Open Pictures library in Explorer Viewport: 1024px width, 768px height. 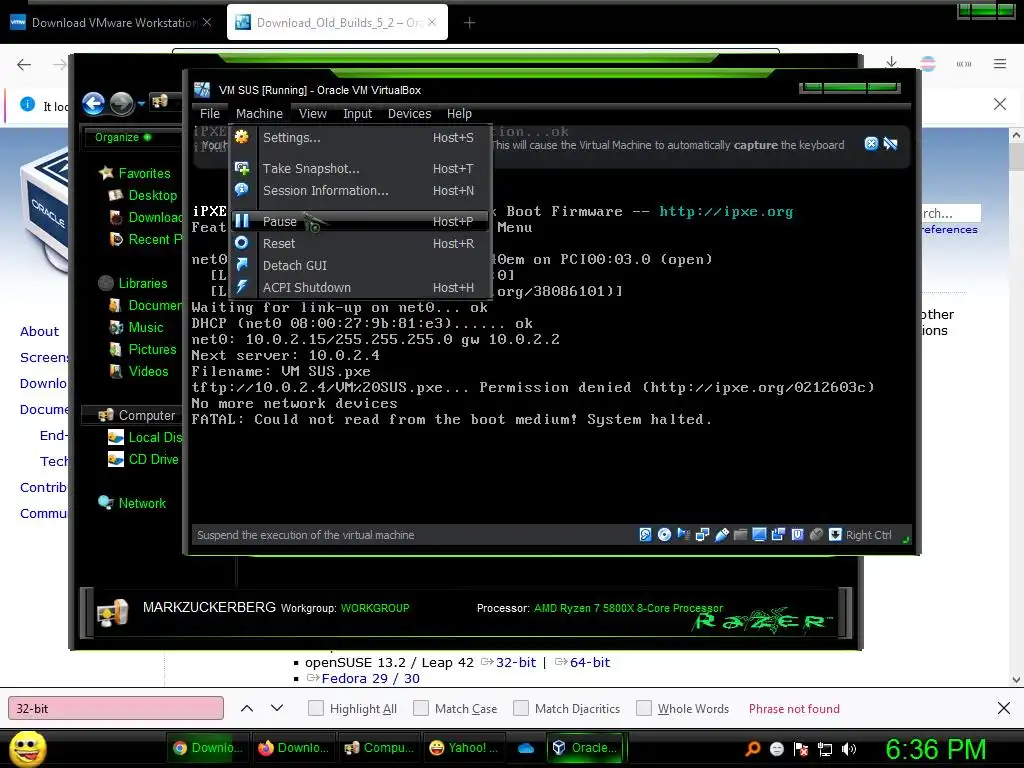tap(152, 349)
